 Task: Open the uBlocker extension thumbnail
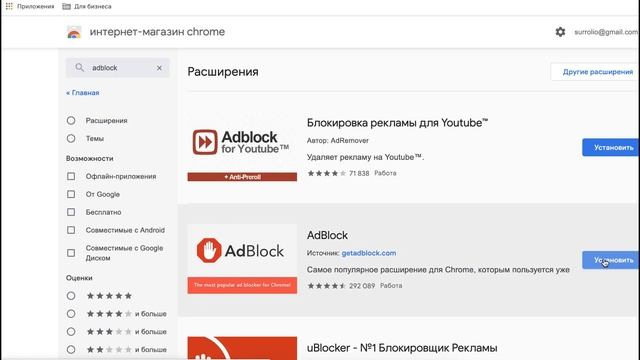click(x=242, y=348)
